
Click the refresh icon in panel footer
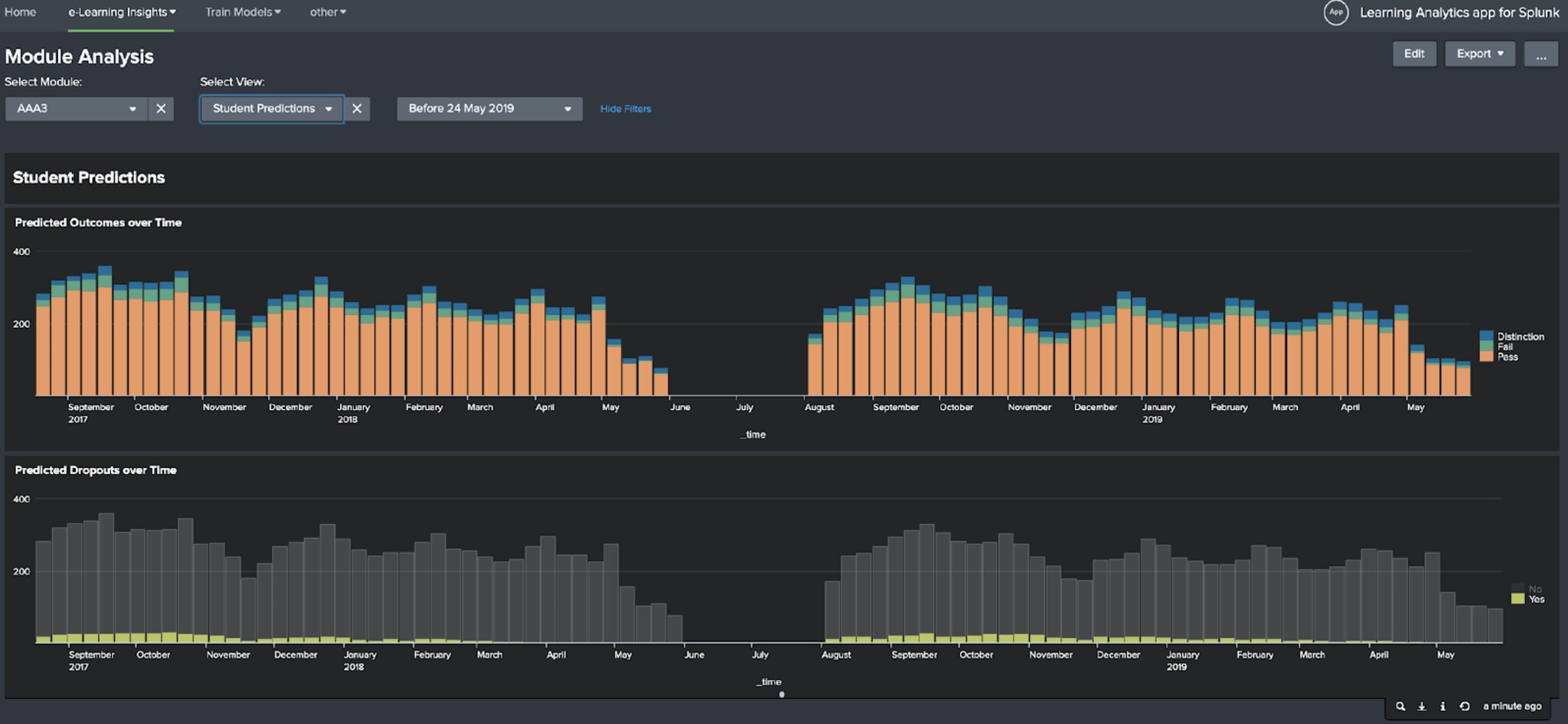[x=1464, y=706]
